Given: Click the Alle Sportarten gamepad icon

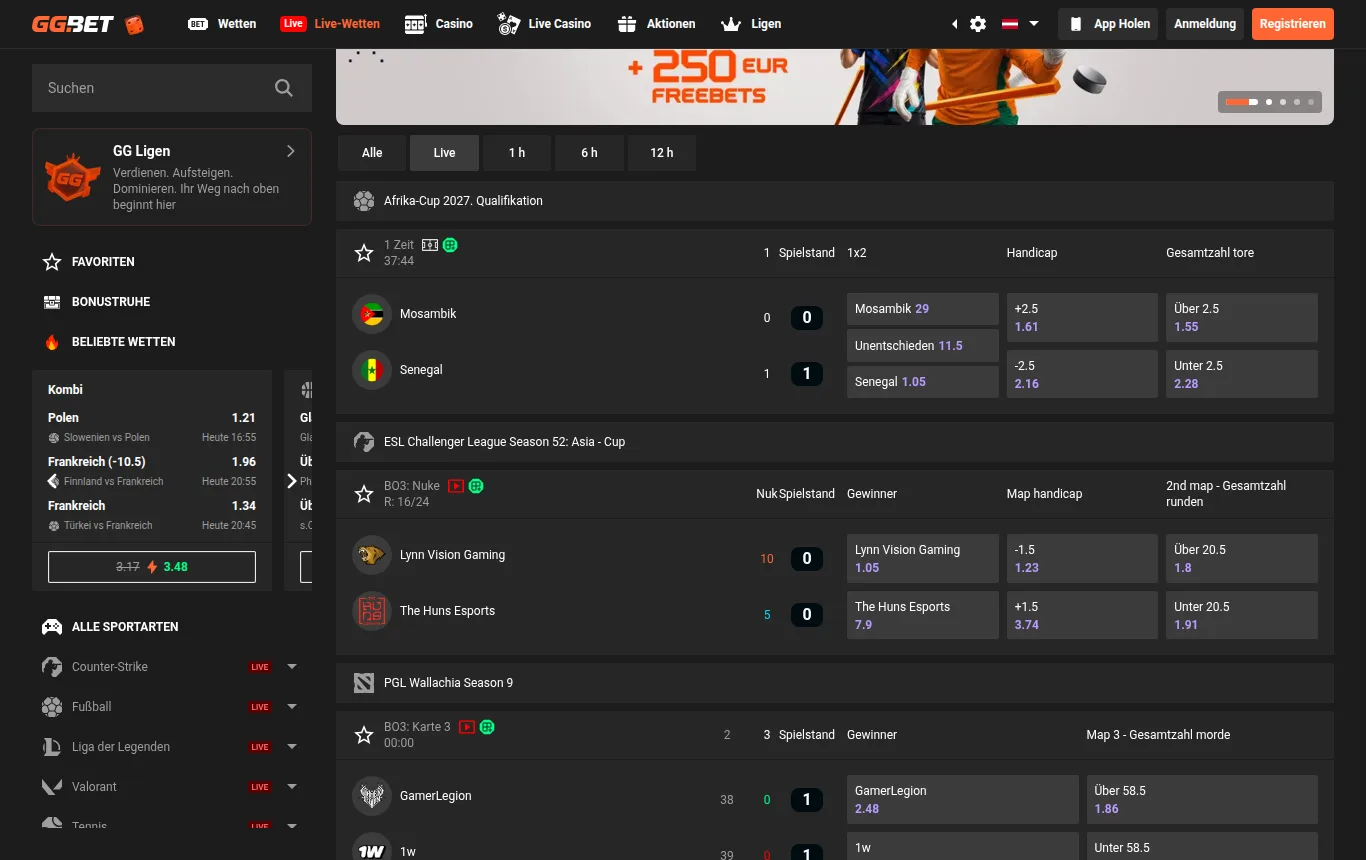Looking at the screenshot, I should pyautogui.click(x=52, y=627).
